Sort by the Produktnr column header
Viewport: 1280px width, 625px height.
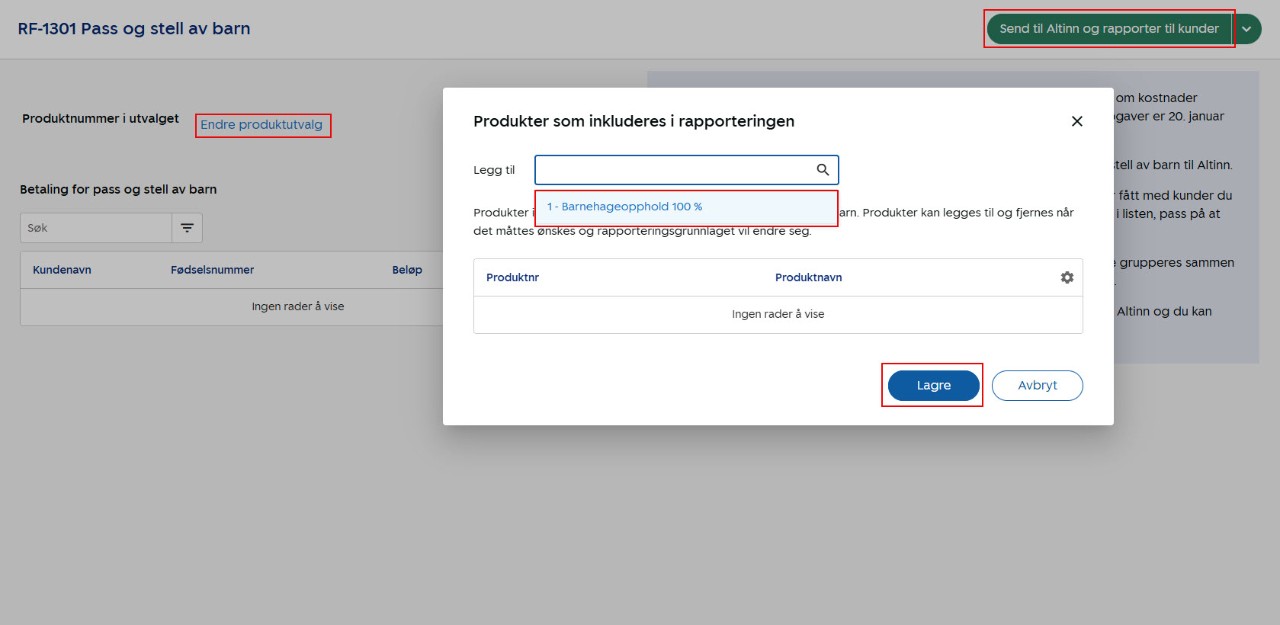click(x=513, y=277)
